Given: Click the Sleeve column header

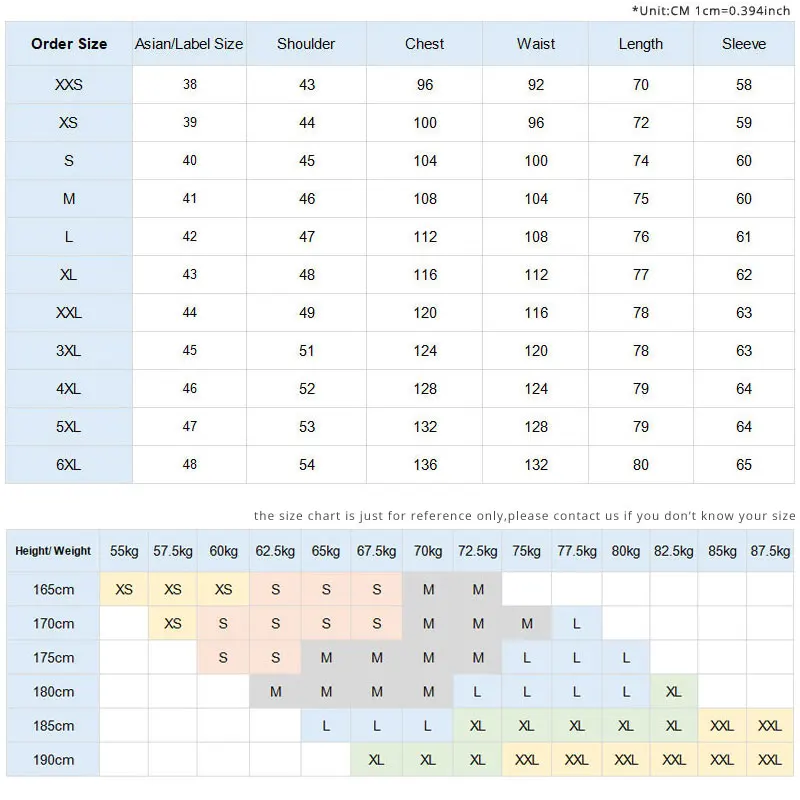Looking at the screenshot, I should [744, 44].
